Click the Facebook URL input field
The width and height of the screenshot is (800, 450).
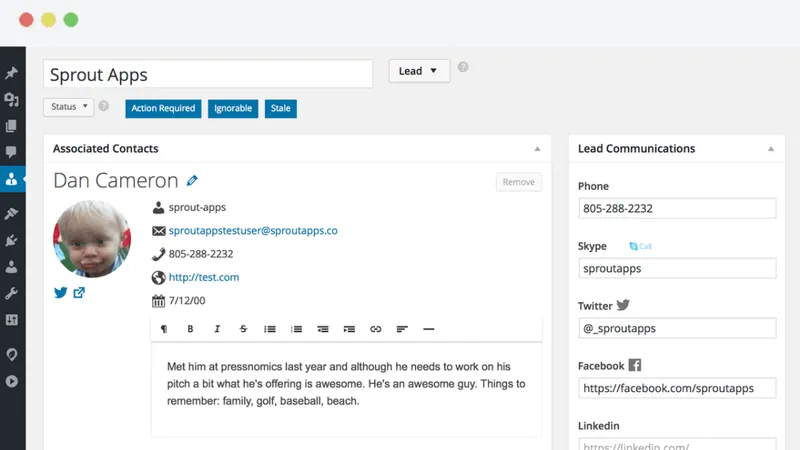(x=677, y=388)
